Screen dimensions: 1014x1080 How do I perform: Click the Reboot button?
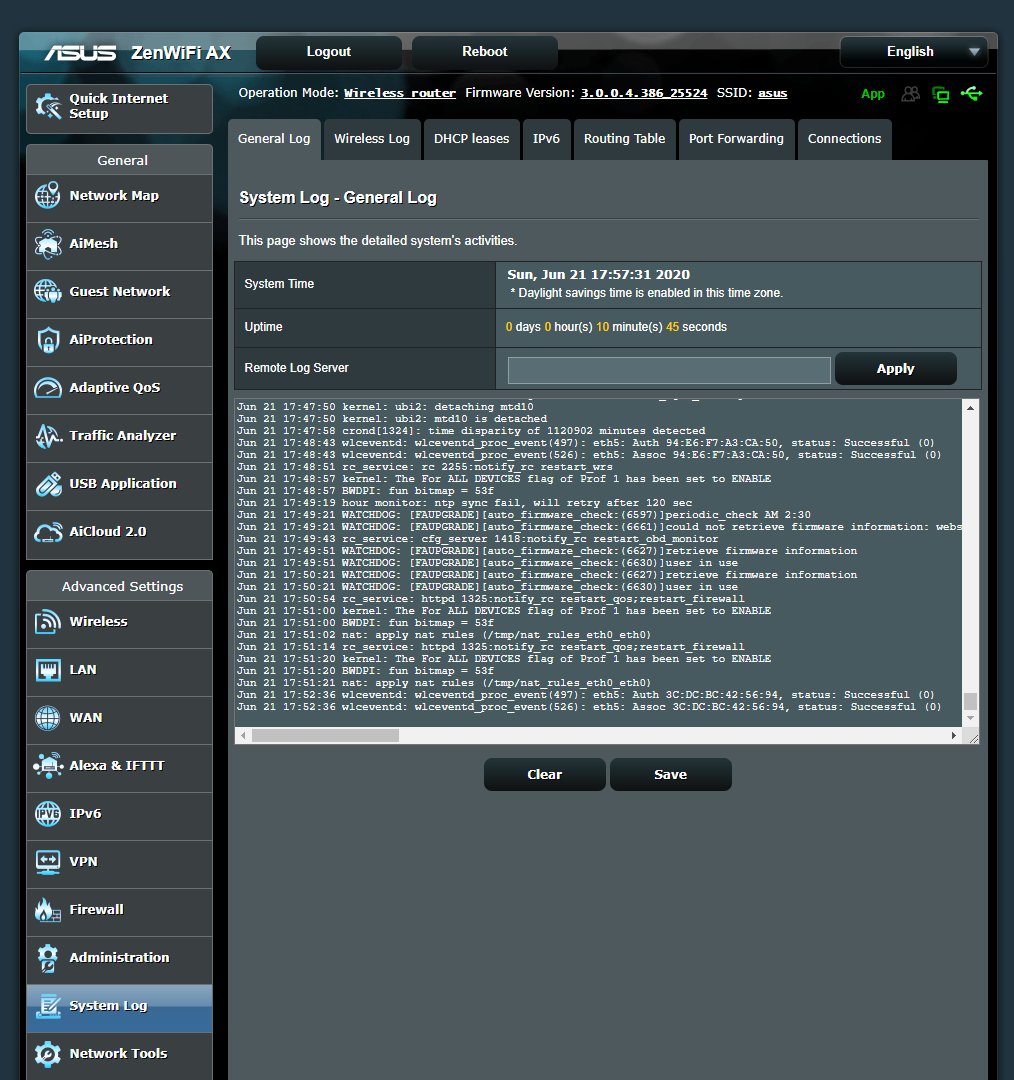484,52
